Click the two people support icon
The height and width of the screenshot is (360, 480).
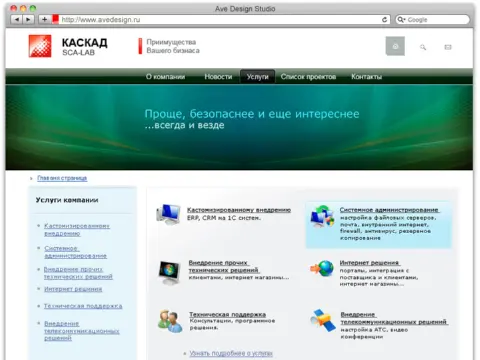170,321
